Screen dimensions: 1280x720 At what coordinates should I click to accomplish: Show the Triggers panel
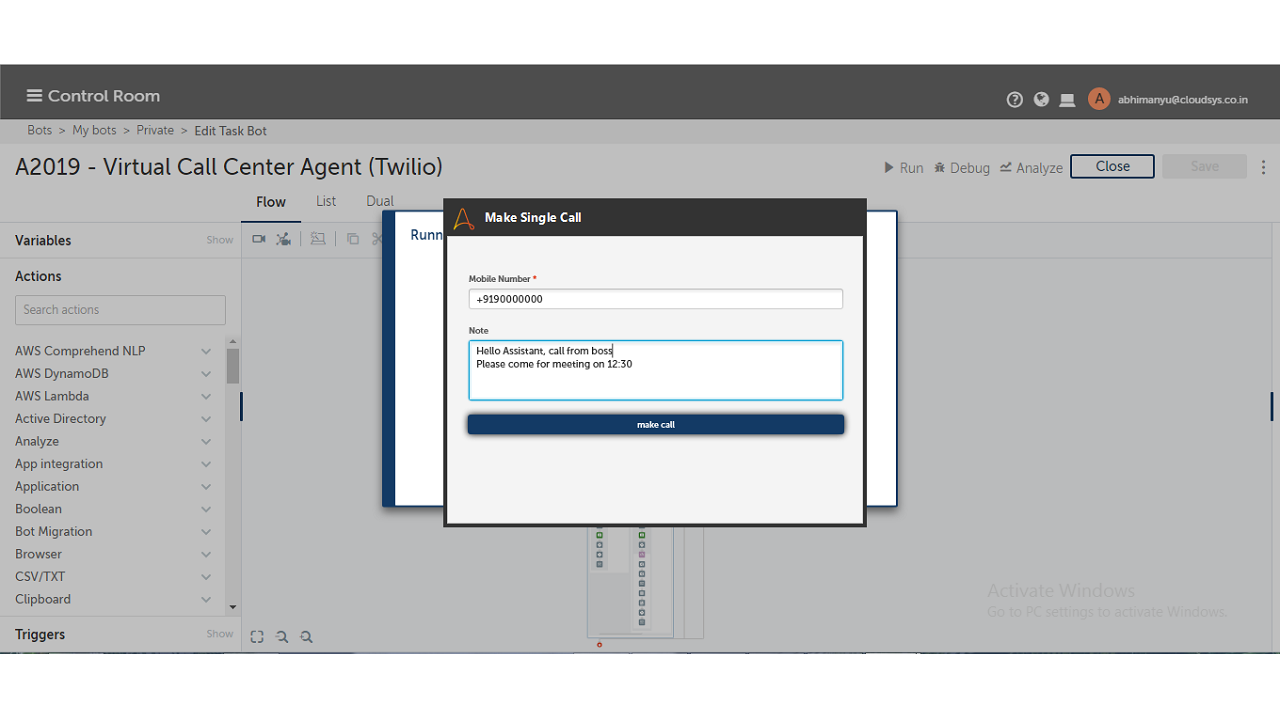coord(219,634)
